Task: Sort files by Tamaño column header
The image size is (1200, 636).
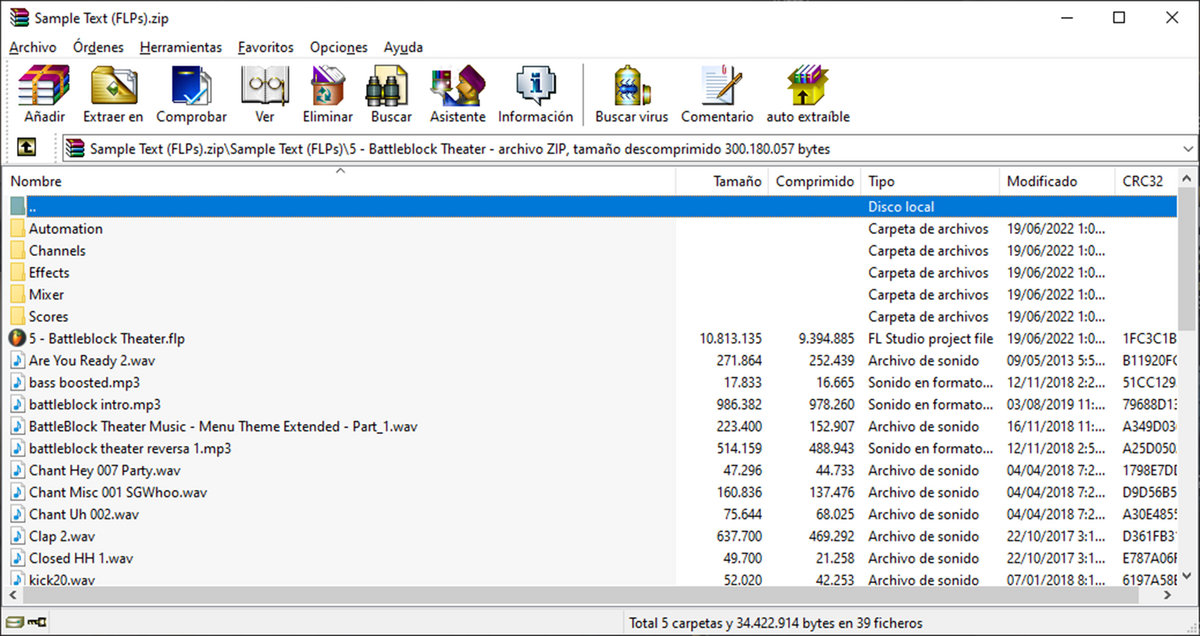Action: [x=737, y=181]
